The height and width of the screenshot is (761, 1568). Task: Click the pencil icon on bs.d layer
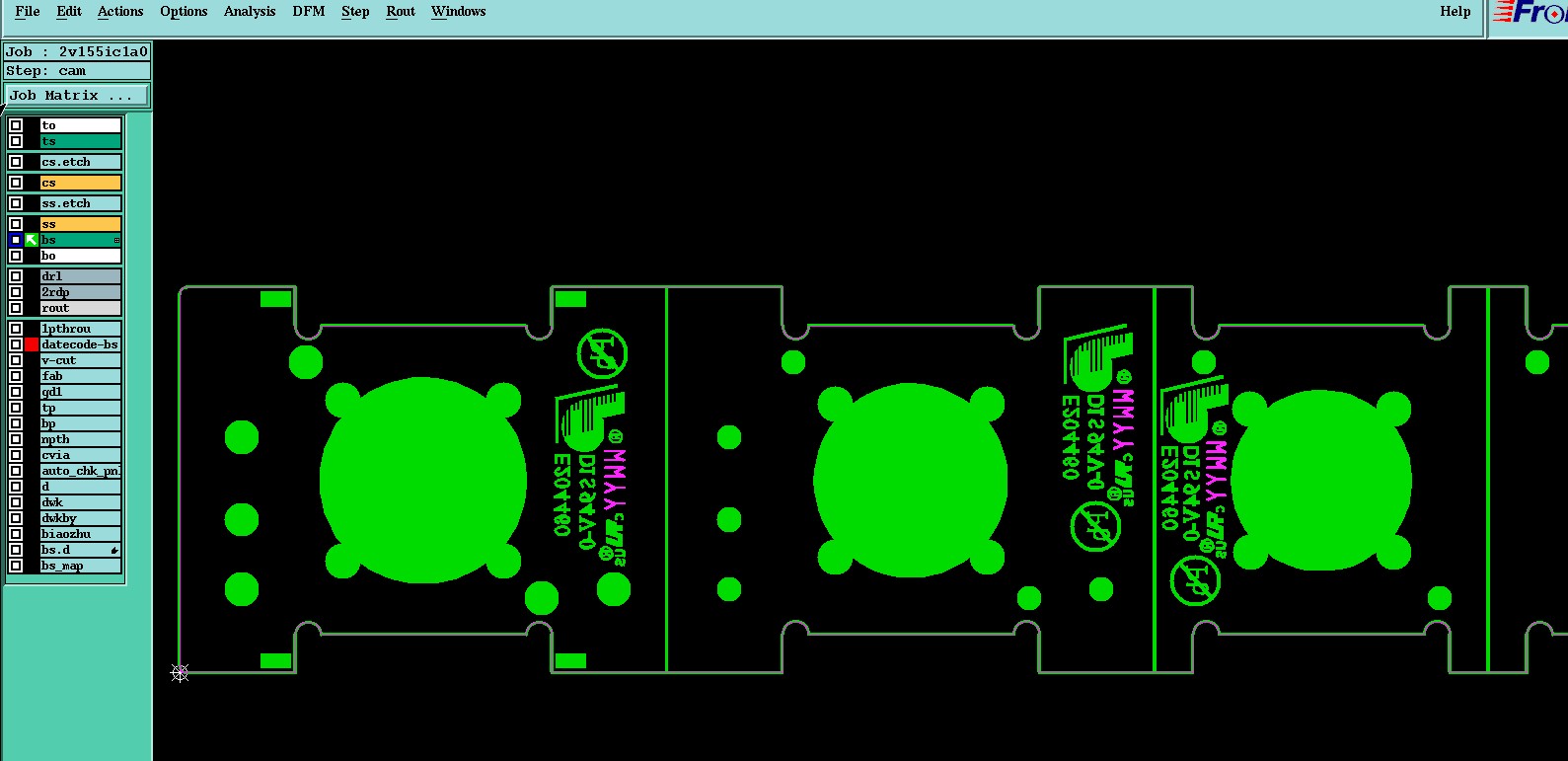(114, 550)
